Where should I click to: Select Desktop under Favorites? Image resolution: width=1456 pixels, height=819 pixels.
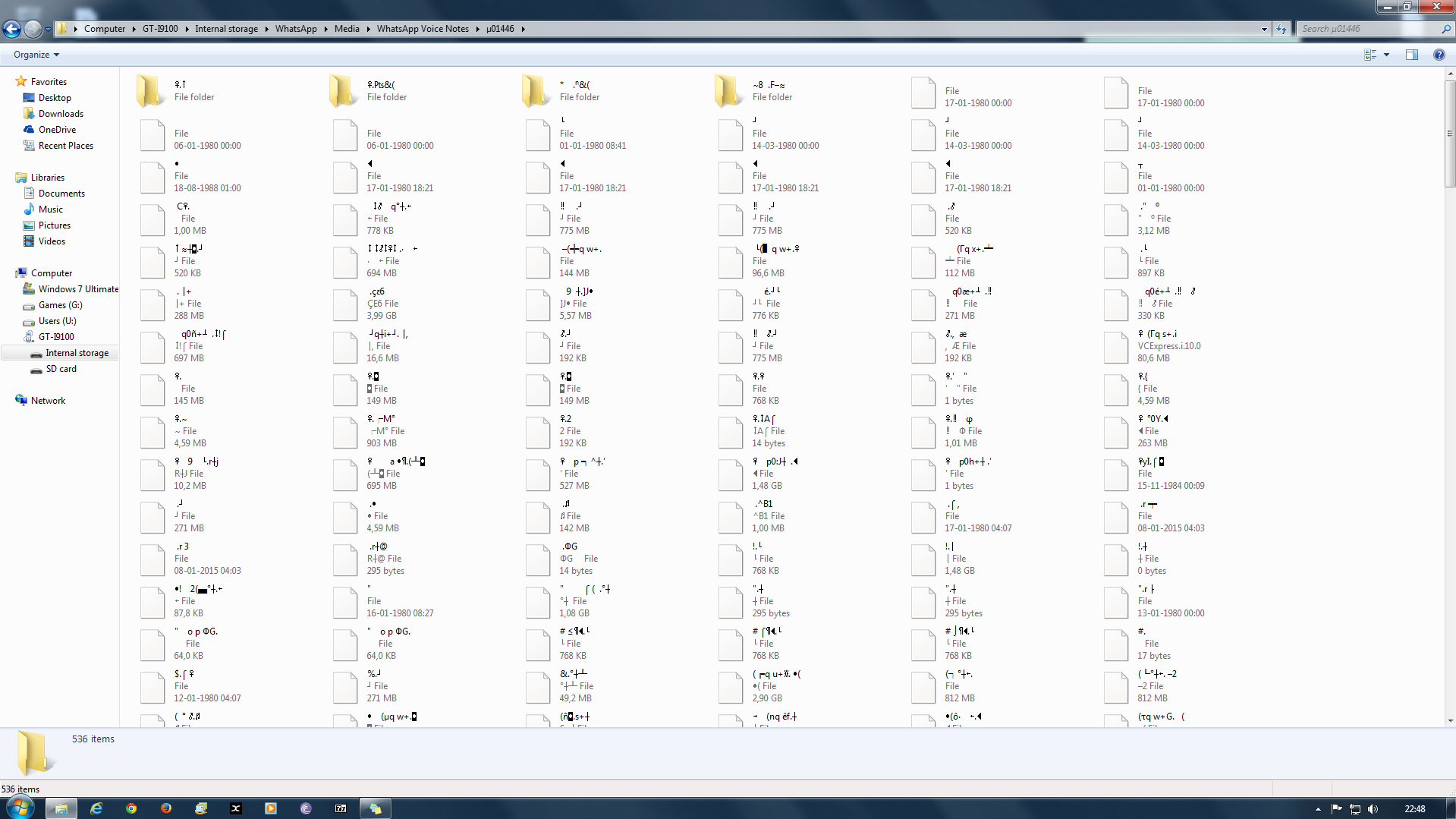[x=55, y=98]
